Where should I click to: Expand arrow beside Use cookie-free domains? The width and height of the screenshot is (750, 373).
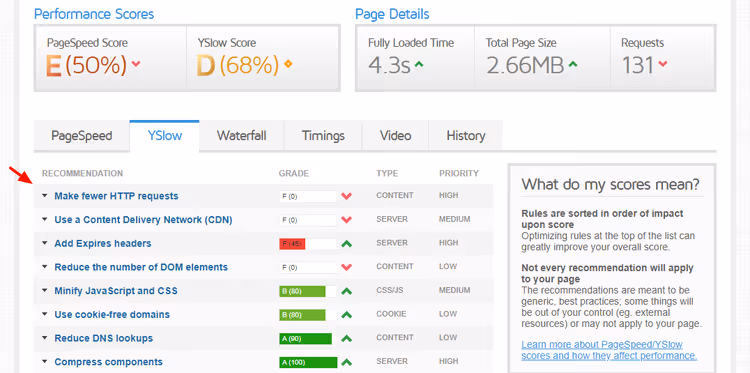coord(45,315)
